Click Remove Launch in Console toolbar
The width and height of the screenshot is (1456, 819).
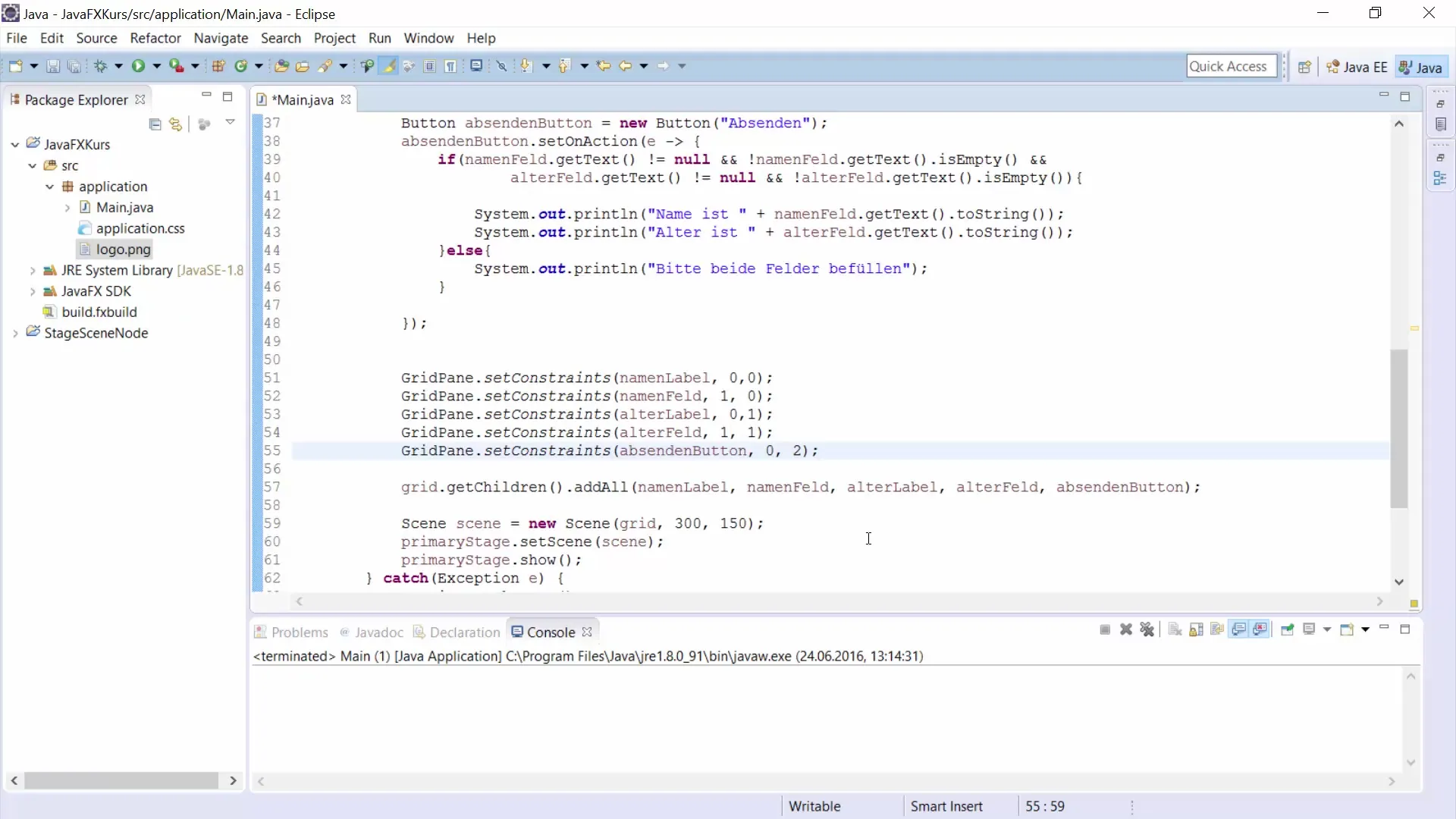[1126, 629]
